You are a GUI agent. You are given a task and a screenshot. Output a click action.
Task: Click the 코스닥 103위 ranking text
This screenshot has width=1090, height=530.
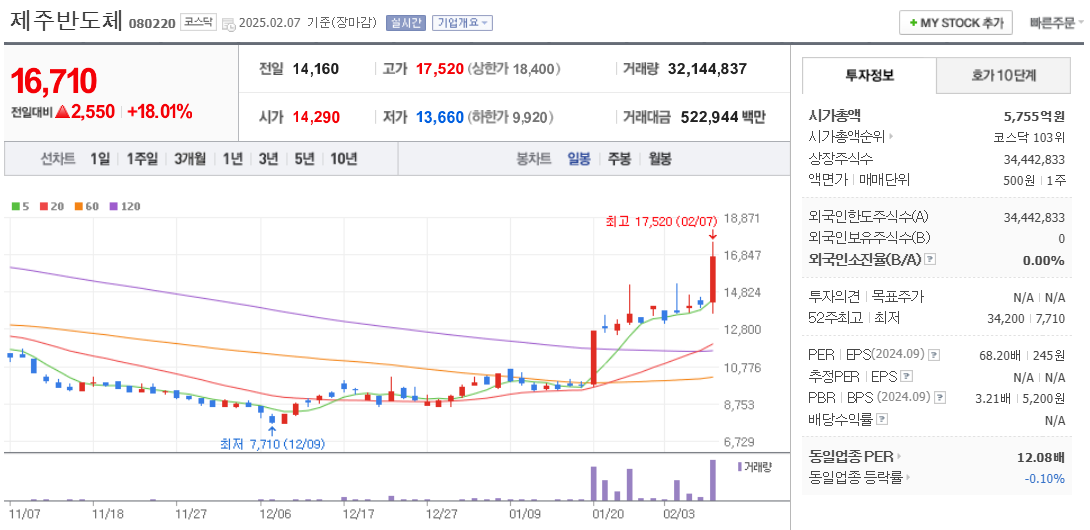click(1030, 137)
